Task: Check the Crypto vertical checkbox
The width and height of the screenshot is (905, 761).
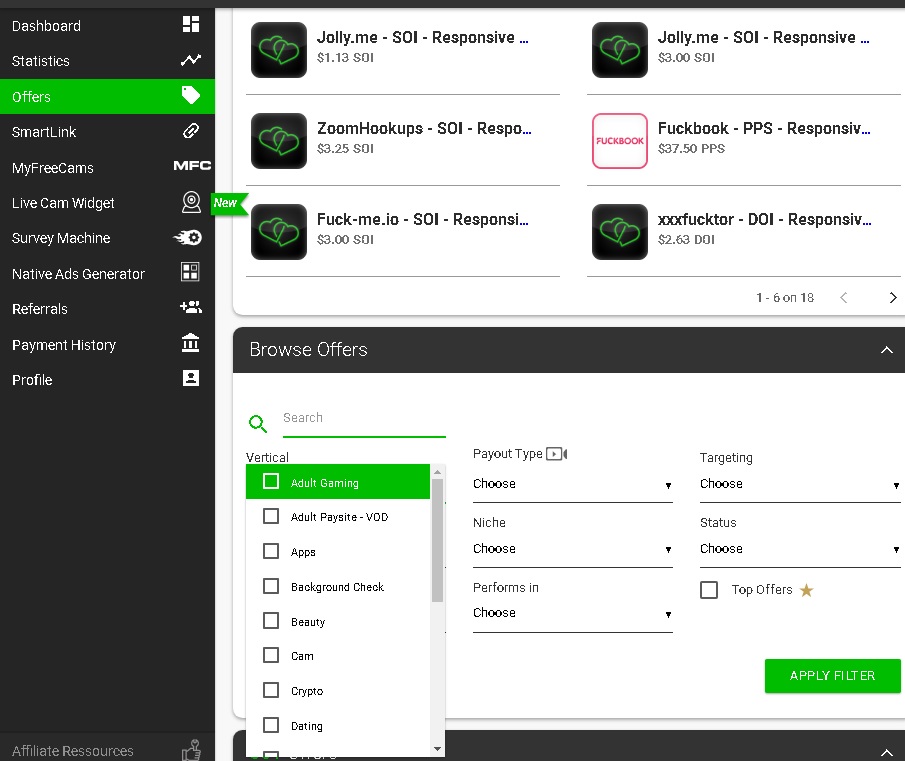Action: (271, 690)
